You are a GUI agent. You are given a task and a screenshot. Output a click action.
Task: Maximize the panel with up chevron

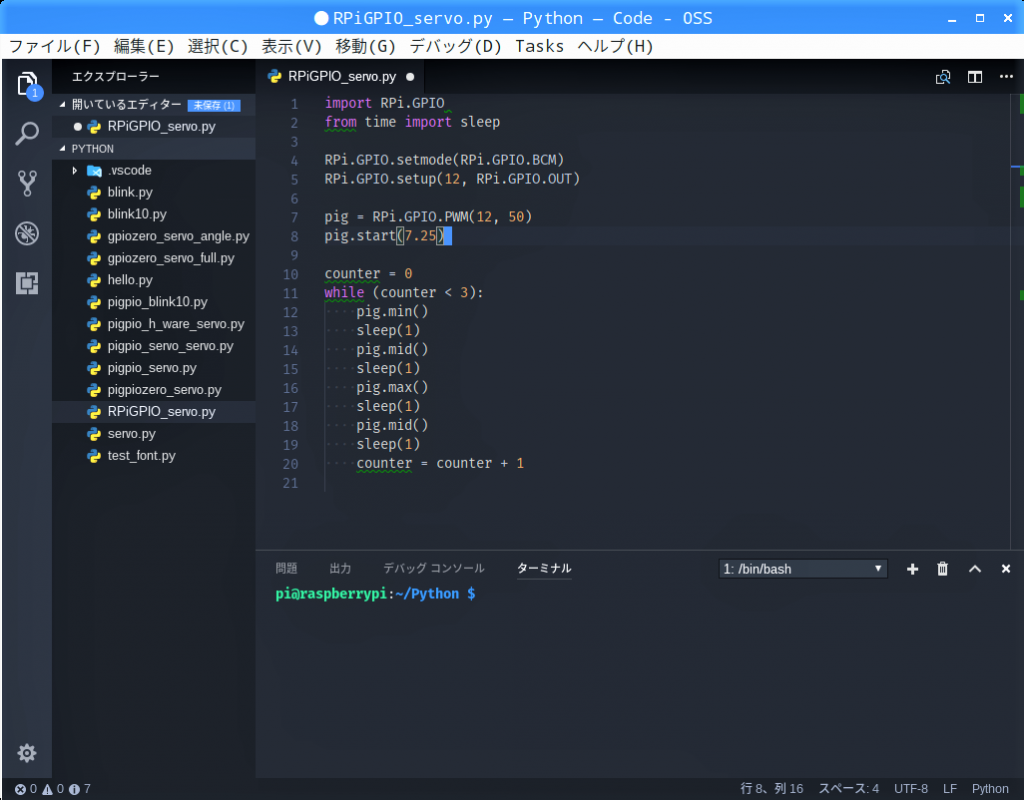pos(975,569)
